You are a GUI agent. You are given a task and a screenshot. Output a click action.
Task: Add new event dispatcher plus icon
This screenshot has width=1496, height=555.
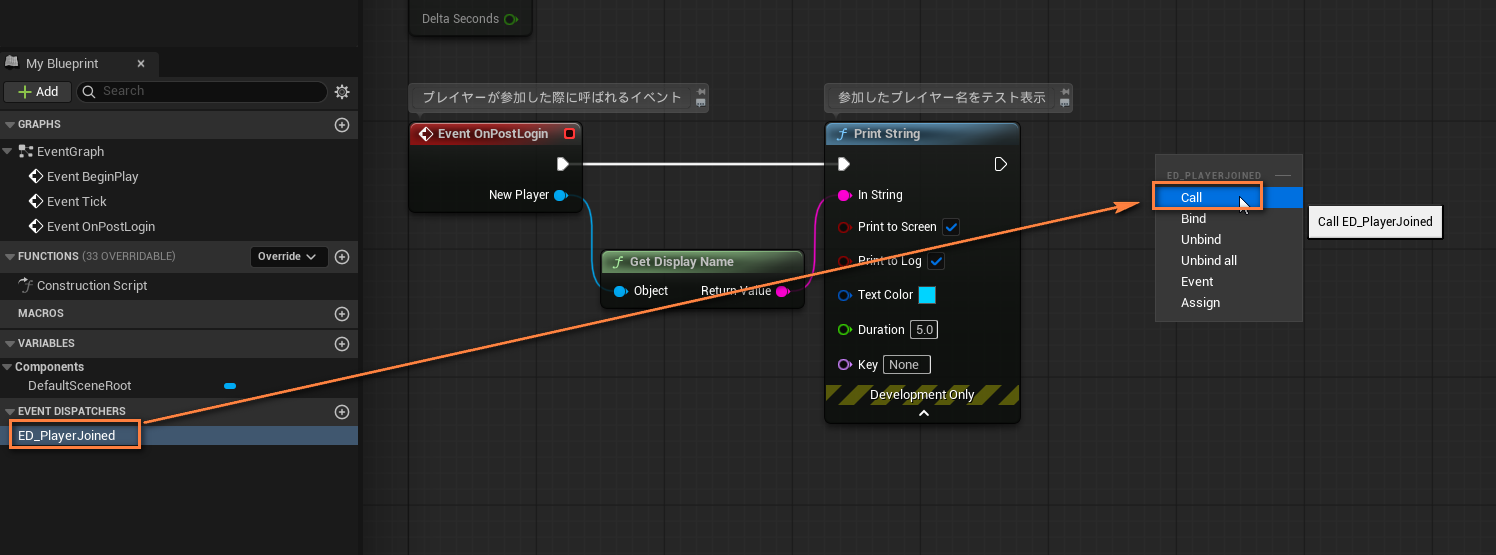point(342,411)
